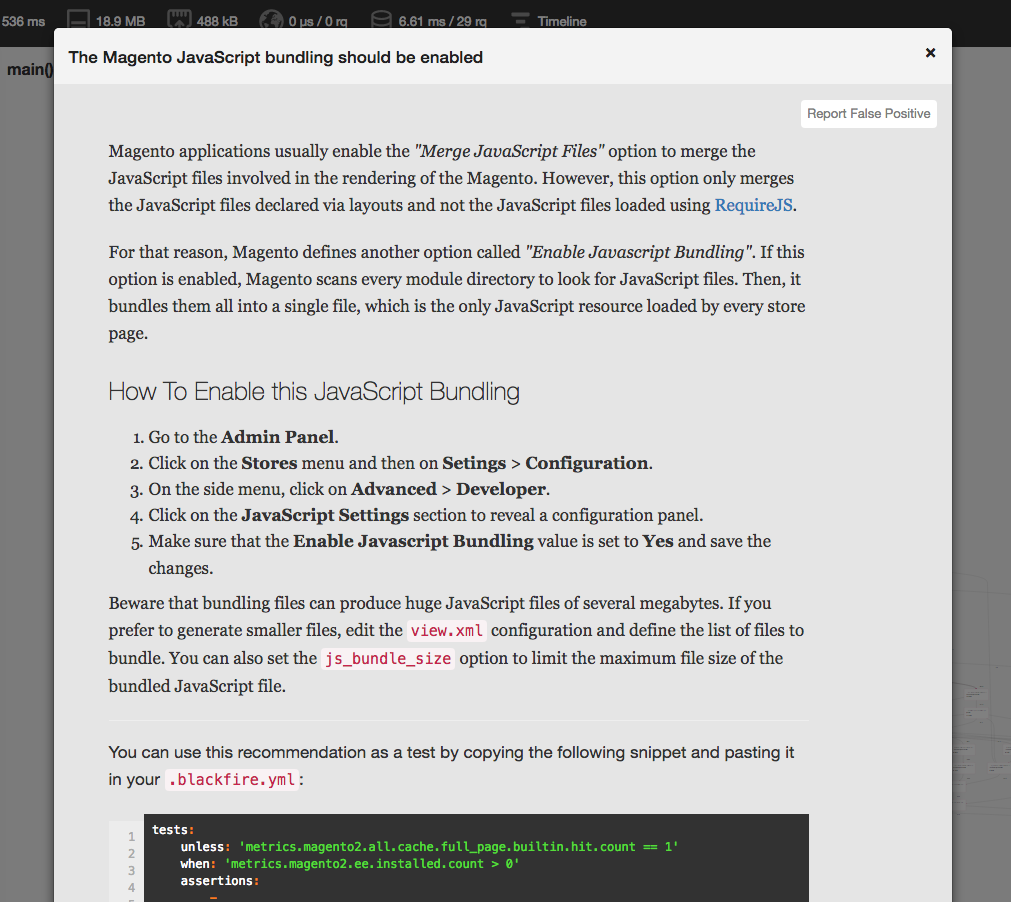The width and height of the screenshot is (1011, 902).
Task: Click the 'when:' code line with ee.installed metric
Action: click(x=349, y=863)
